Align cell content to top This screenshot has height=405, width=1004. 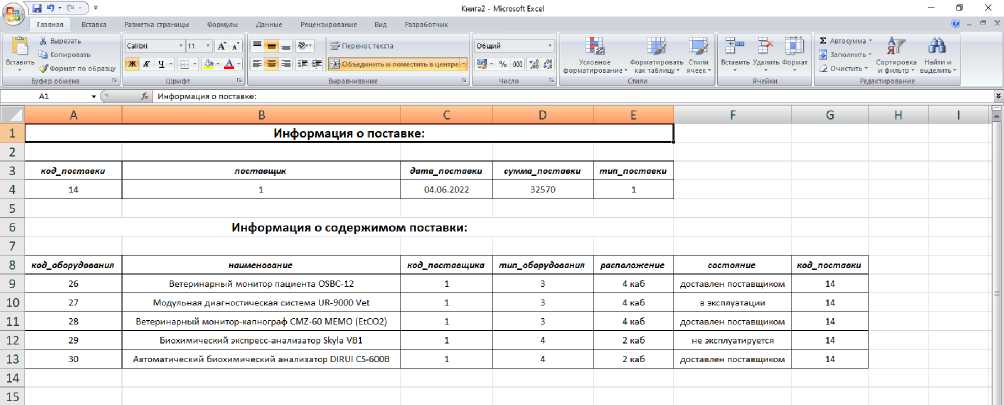257,46
